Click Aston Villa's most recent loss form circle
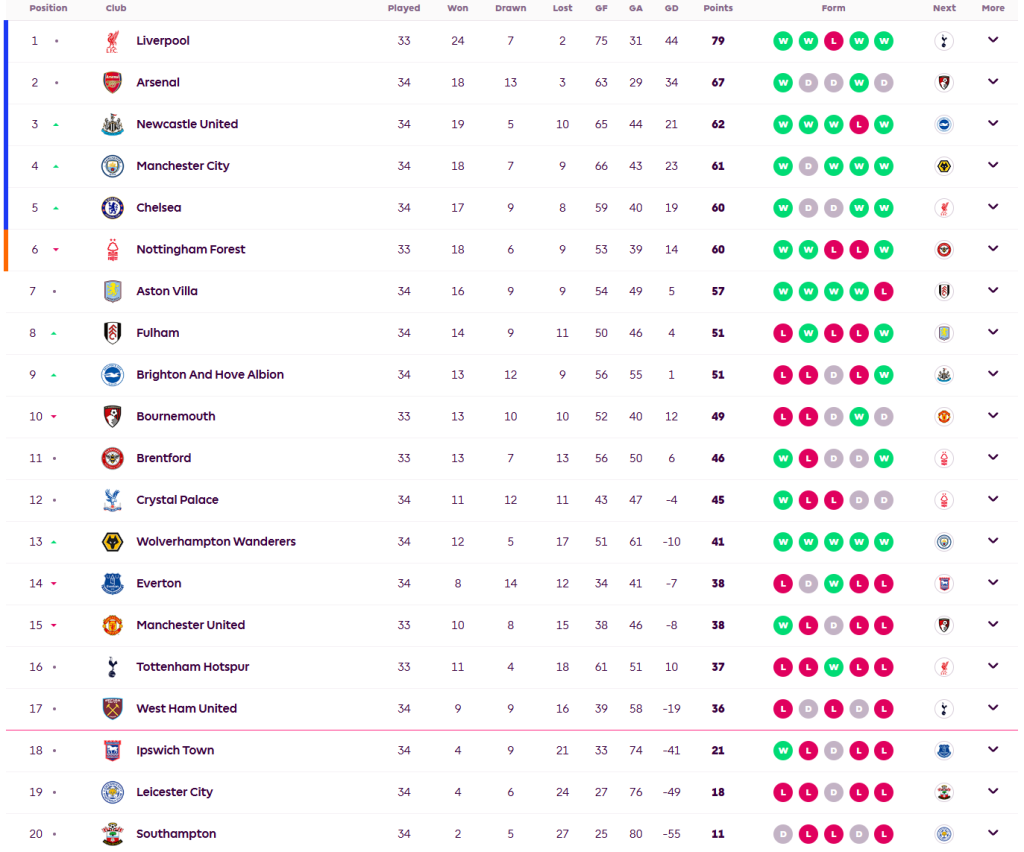 pyautogui.click(x=883, y=291)
